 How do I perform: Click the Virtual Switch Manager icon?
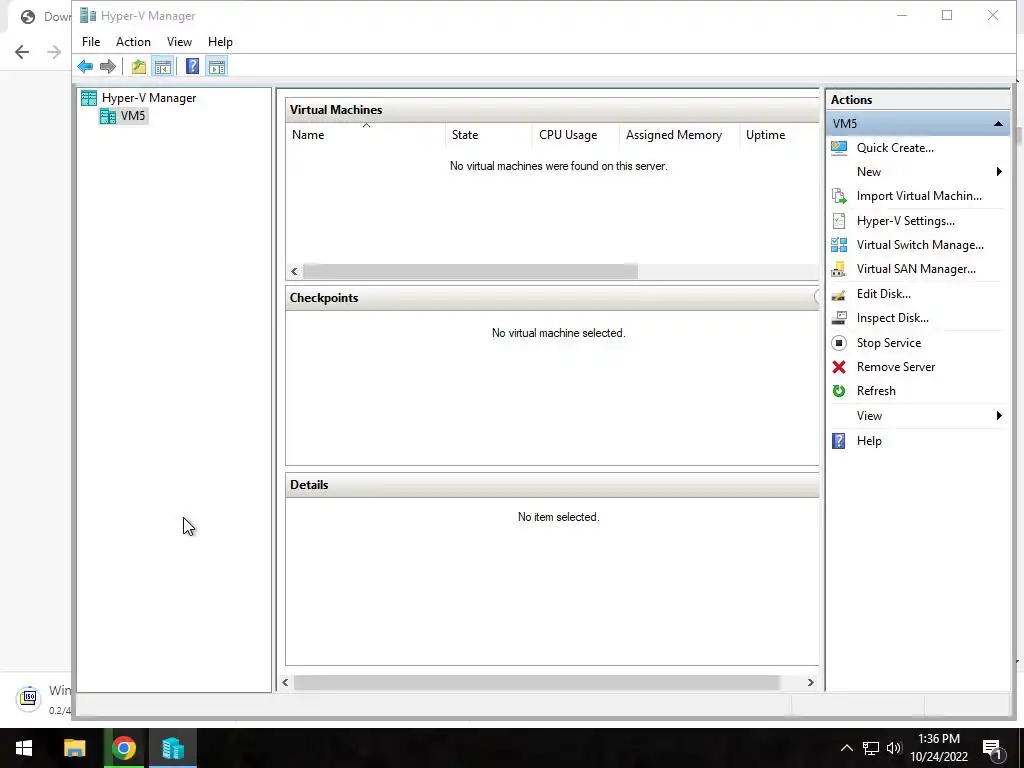[839, 245]
